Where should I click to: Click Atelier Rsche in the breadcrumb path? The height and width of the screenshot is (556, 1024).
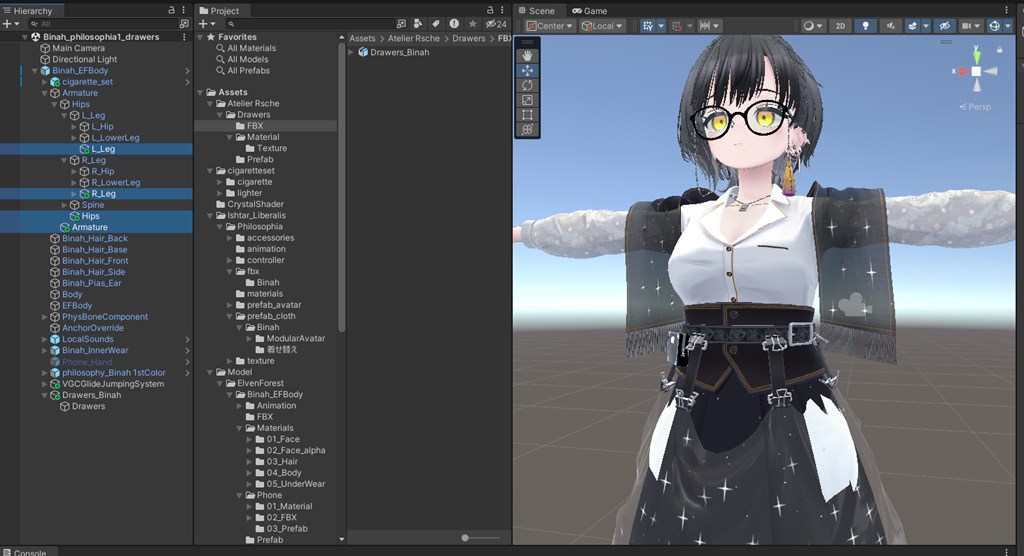[x=414, y=39]
